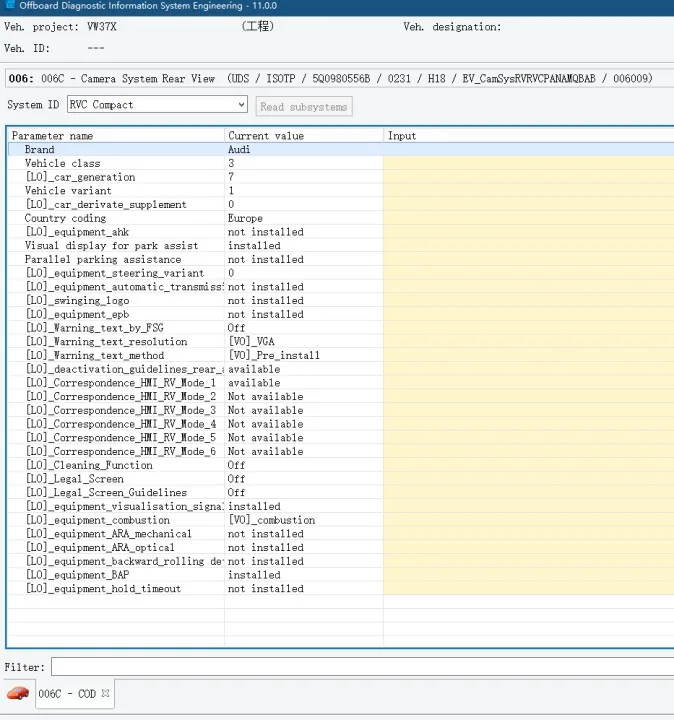Select the [LO]_deactivation_guidelines_rear row
The width and height of the screenshot is (674, 720).
341,369
